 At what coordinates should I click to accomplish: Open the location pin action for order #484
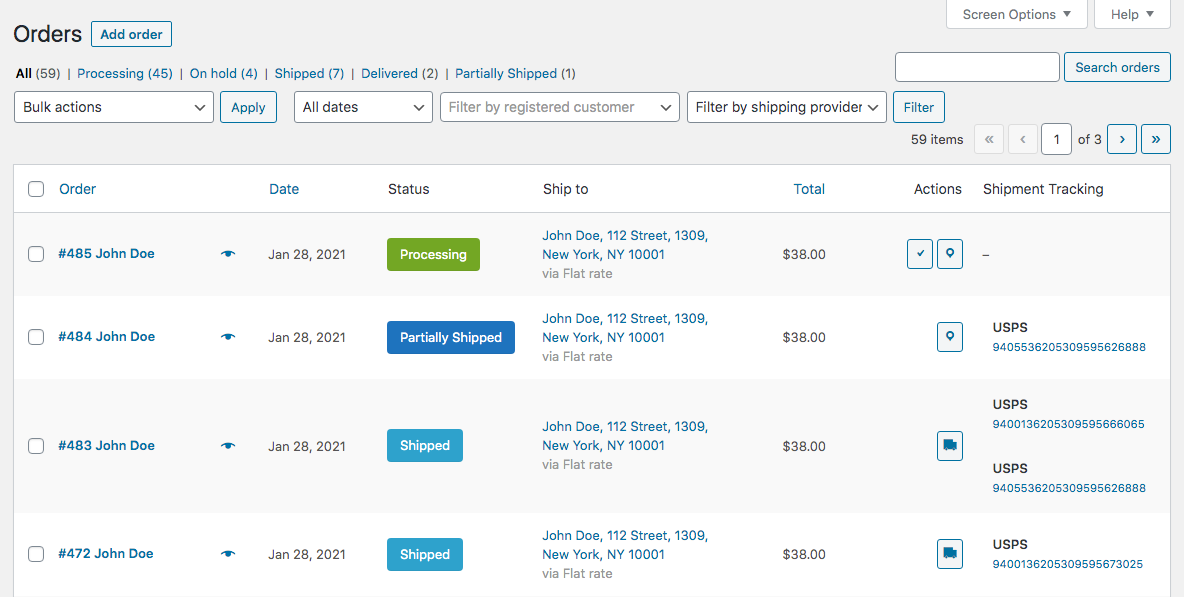click(949, 337)
